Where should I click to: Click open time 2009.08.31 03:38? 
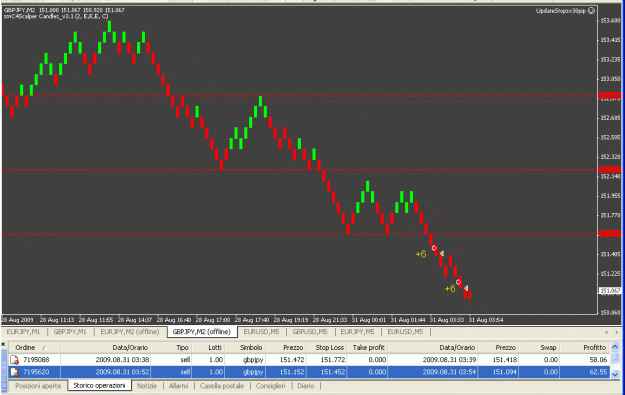click(x=122, y=360)
